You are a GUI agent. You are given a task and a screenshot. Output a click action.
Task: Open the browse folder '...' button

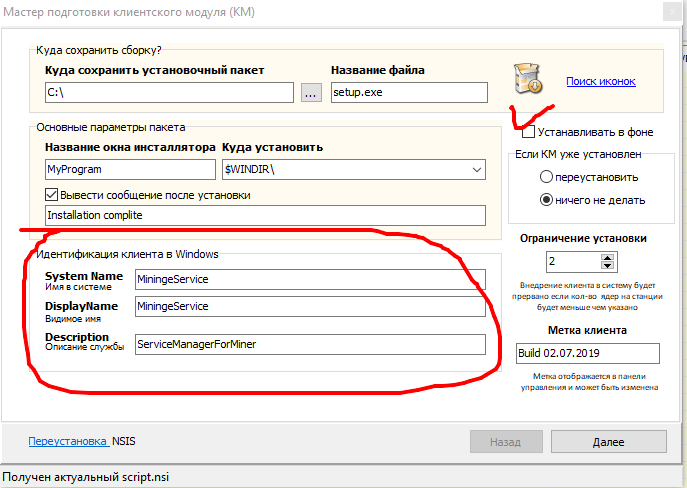311,92
